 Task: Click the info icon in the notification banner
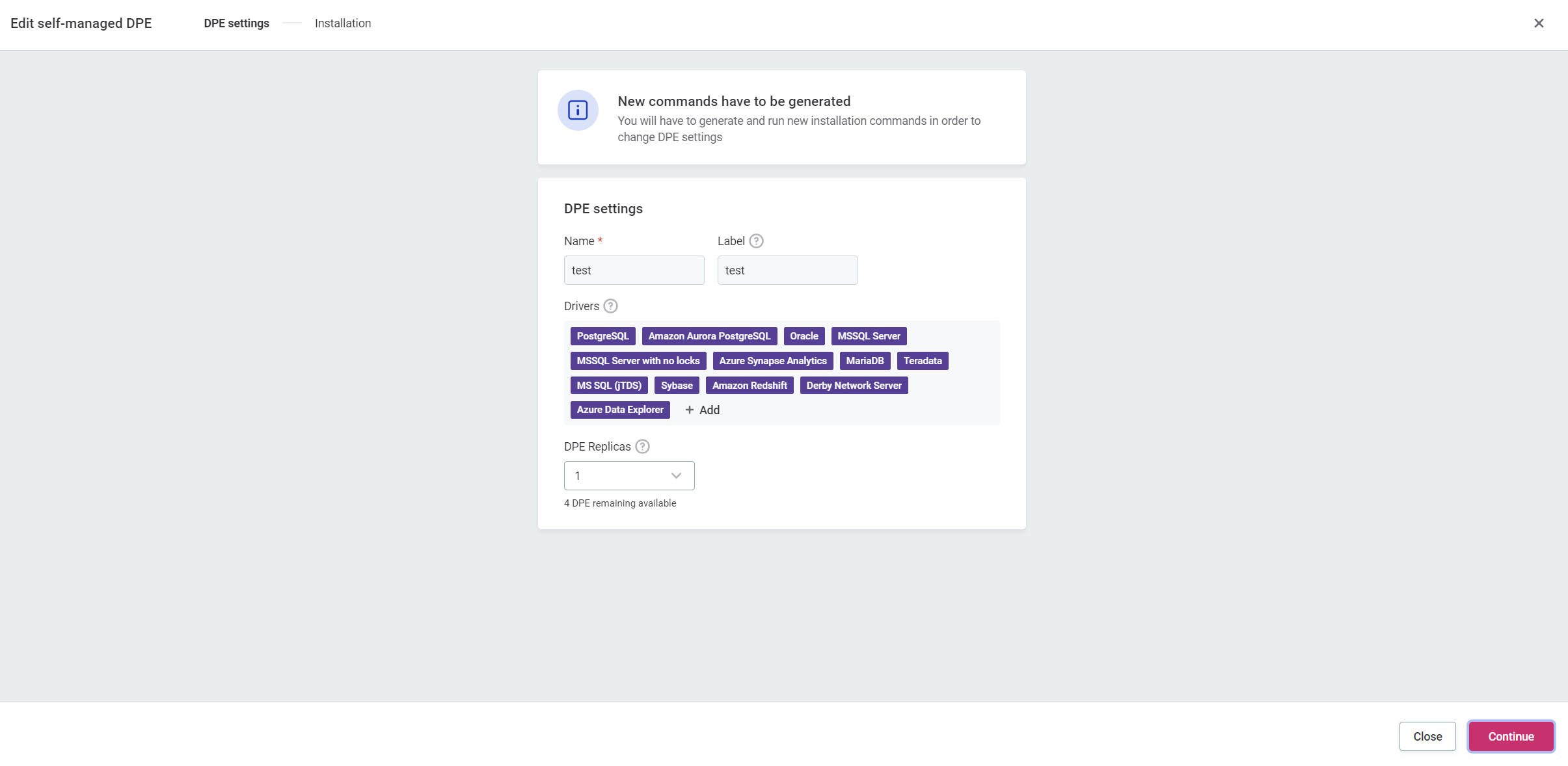(578, 111)
